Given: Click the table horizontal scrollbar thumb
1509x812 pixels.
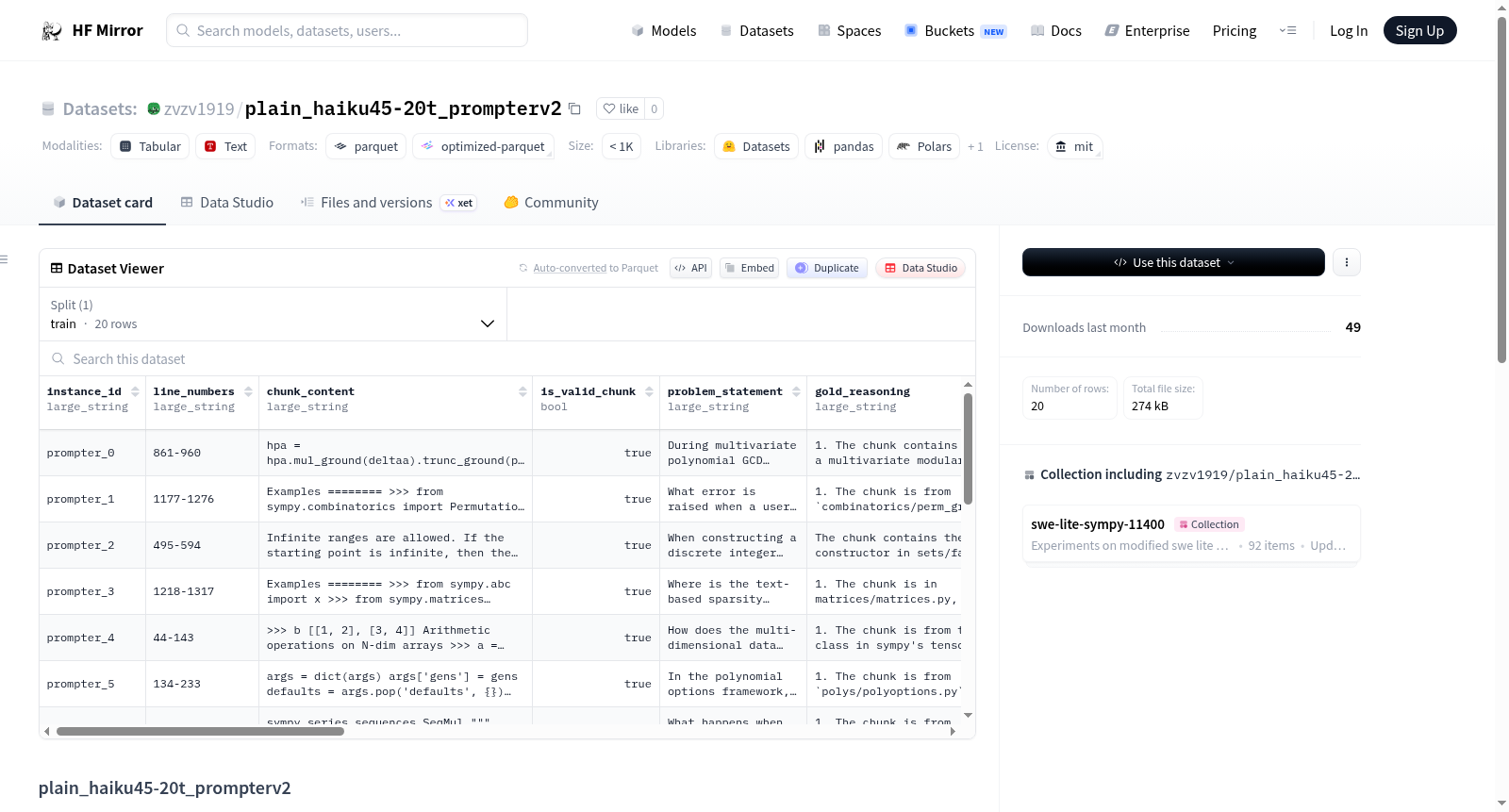Looking at the screenshot, I should click(200, 731).
